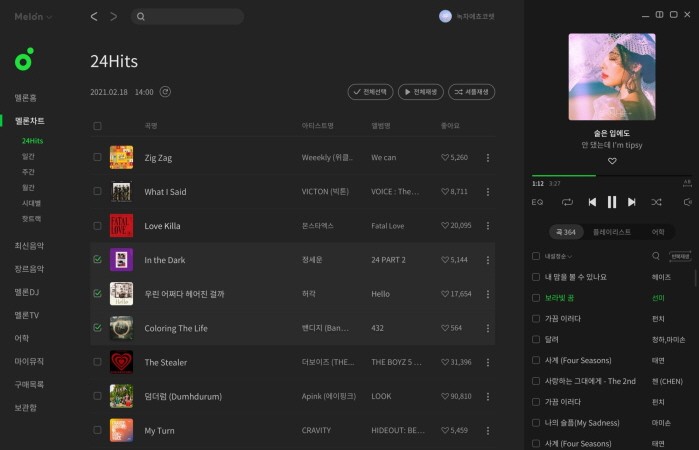Image resolution: width=699 pixels, height=450 pixels.
Task: Go back with the left arrow
Action: (x=94, y=17)
